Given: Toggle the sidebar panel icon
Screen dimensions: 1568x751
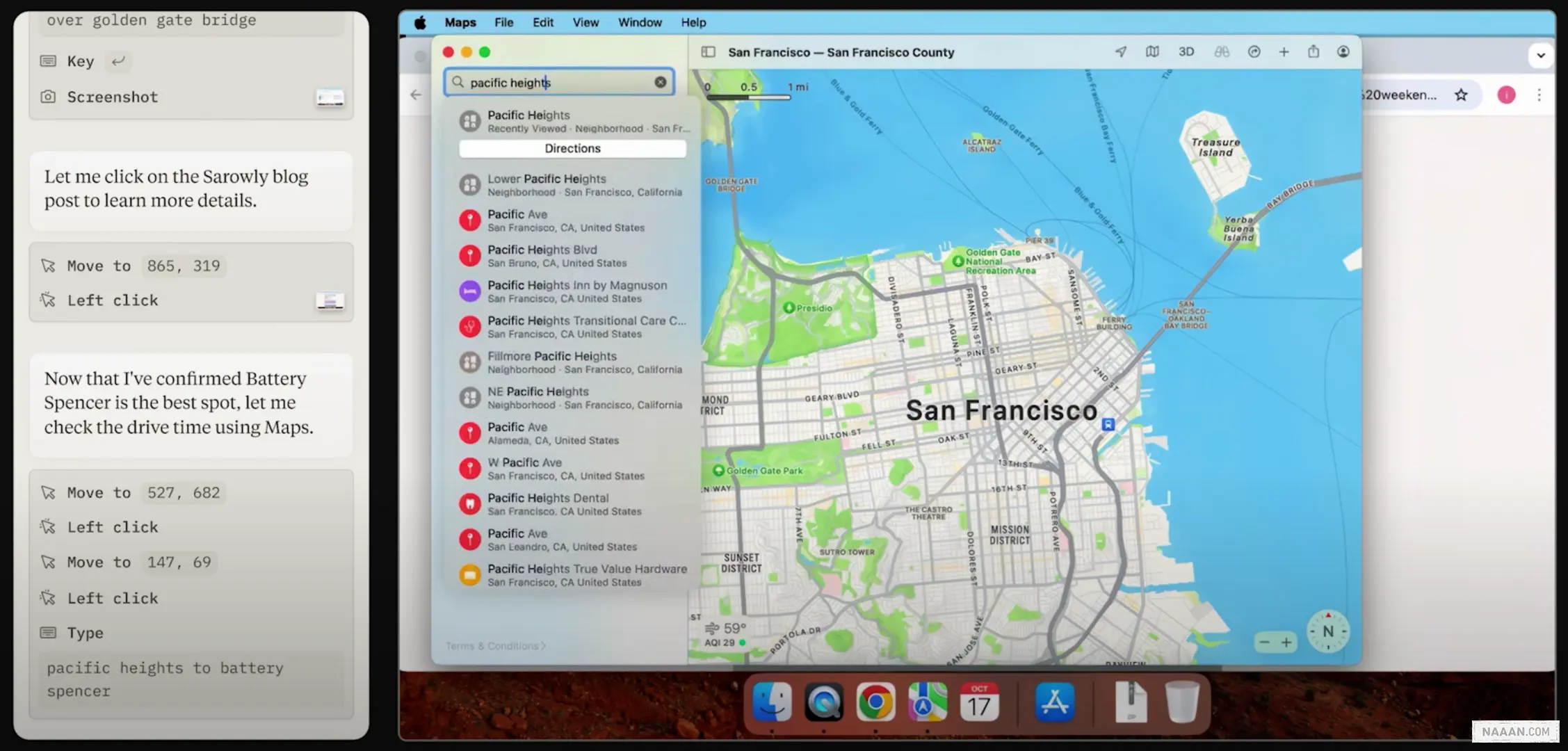Looking at the screenshot, I should [x=708, y=52].
